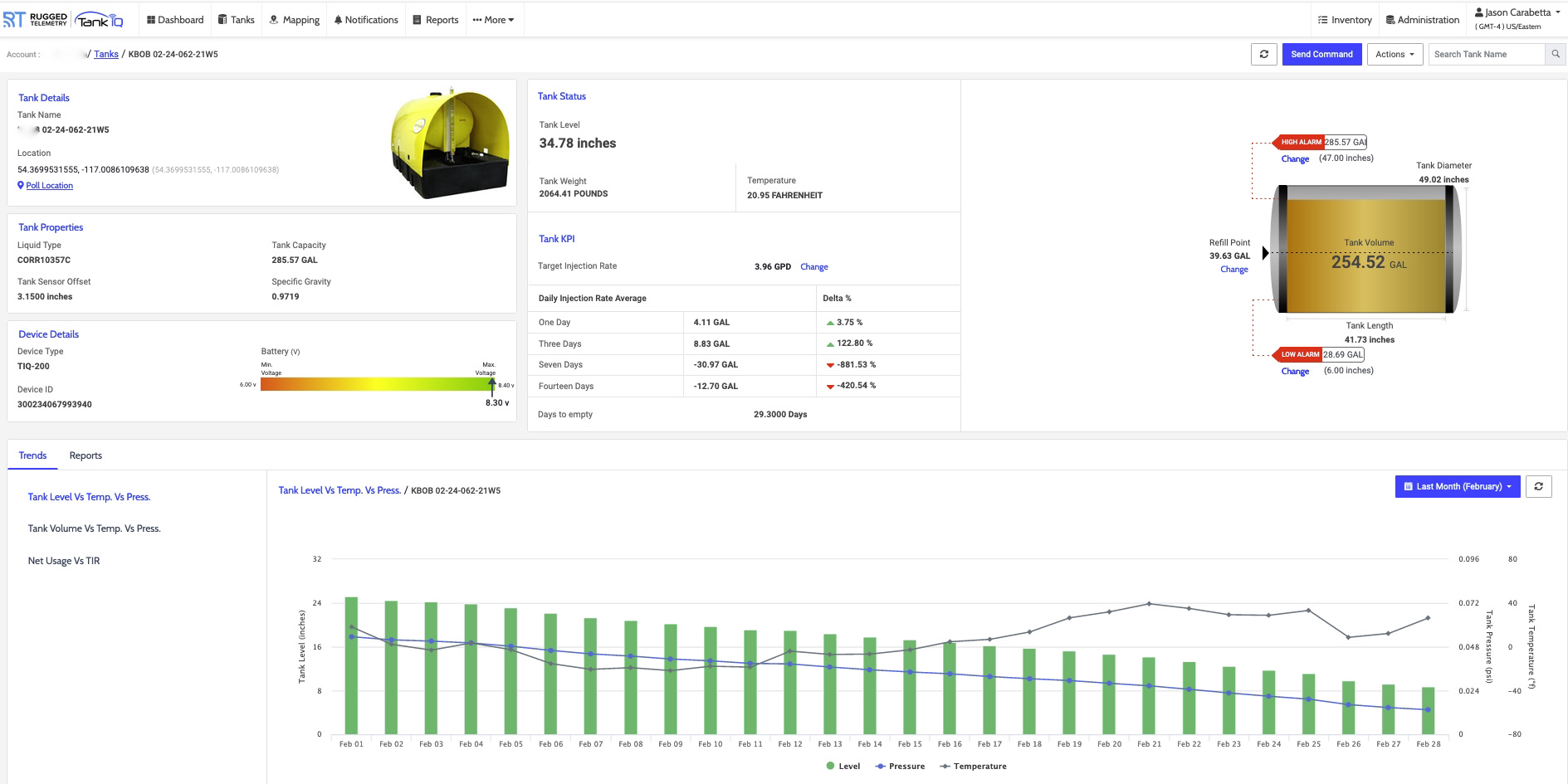Screen dimensions: 1568x784
Task: Open the Last Month (February) date selector
Action: pyautogui.click(x=1456, y=486)
